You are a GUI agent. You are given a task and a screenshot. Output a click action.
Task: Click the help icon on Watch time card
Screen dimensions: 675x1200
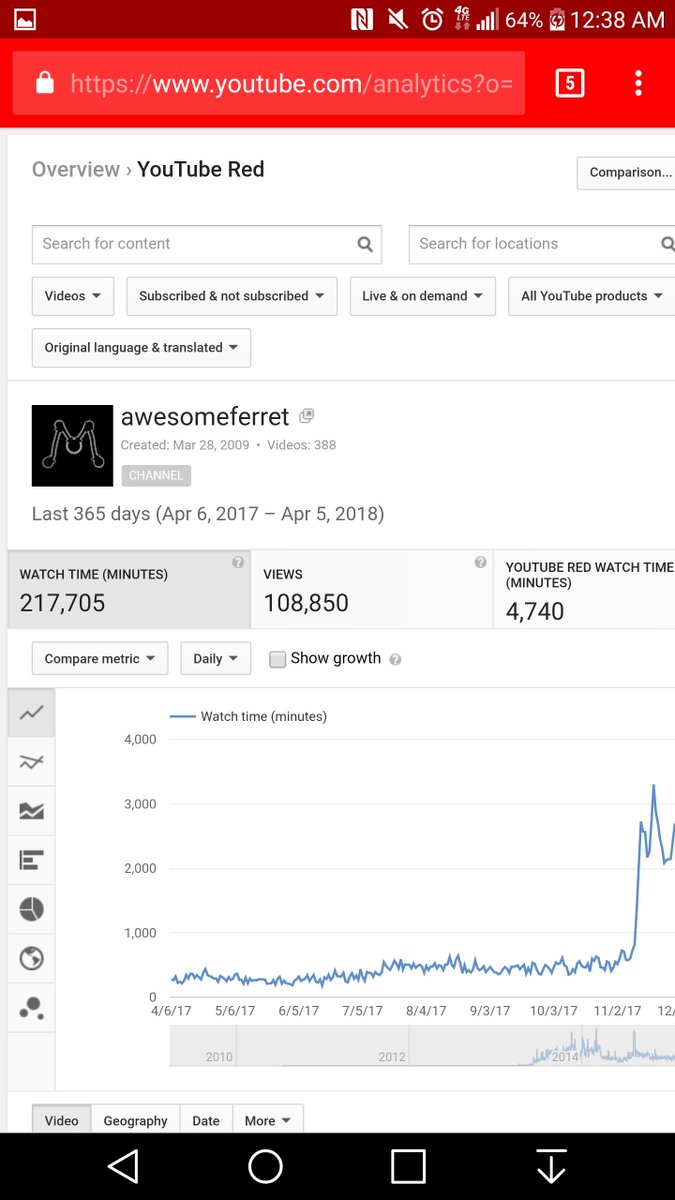pyautogui.click(x=238, y=563)
